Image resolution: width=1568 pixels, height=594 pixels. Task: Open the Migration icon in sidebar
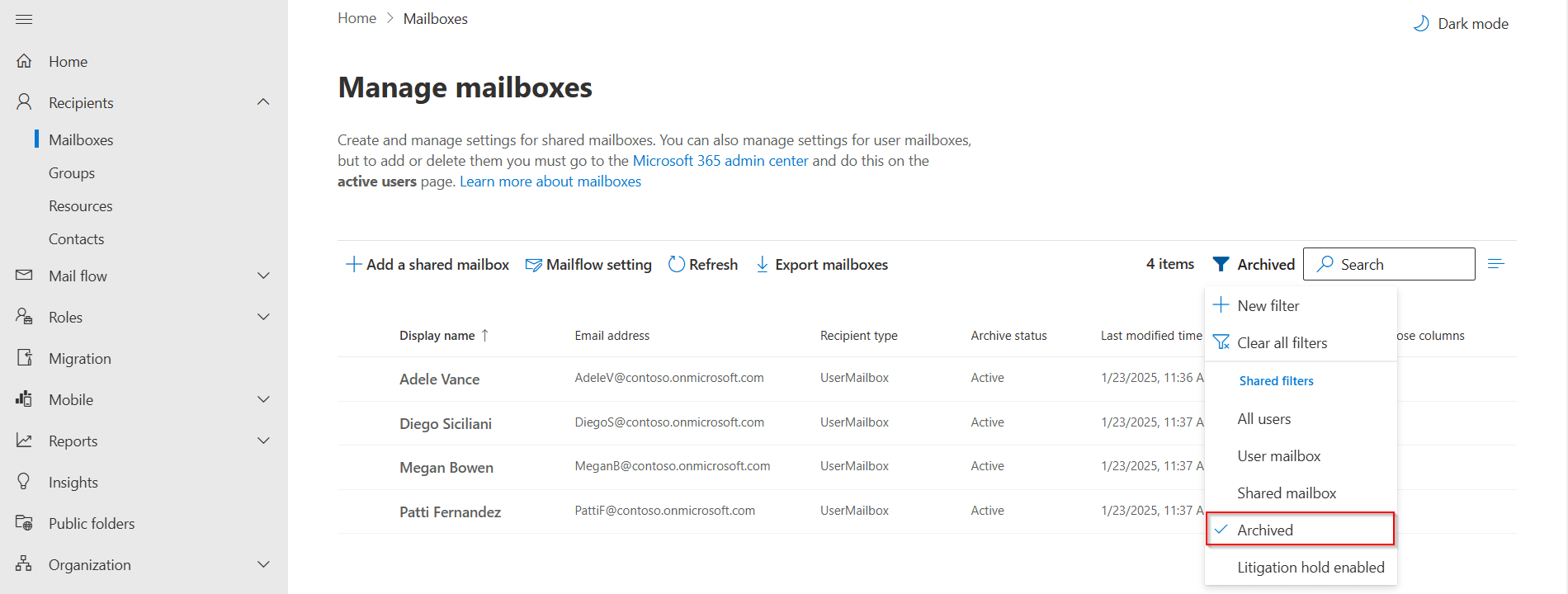click(26, 358)
